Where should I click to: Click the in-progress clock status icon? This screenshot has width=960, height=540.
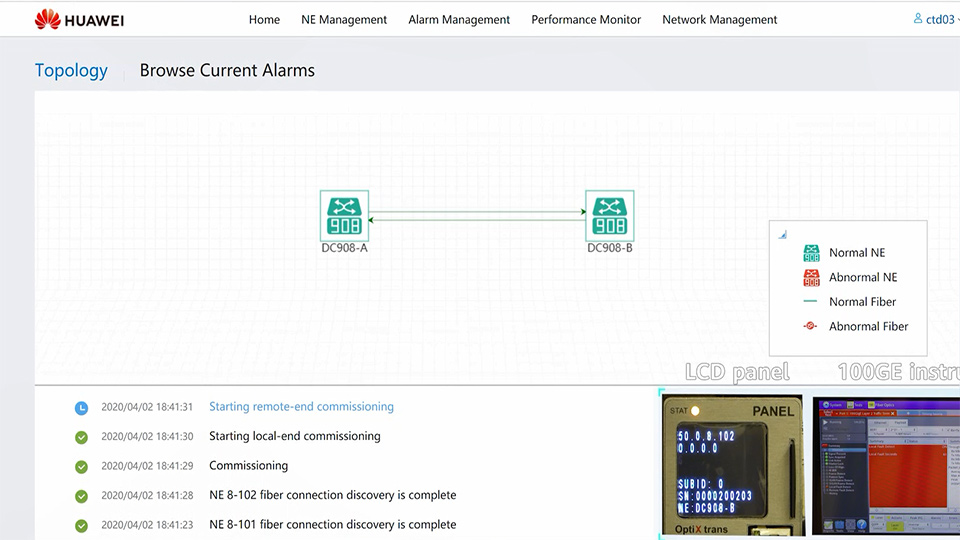click(x=81, y=408)
